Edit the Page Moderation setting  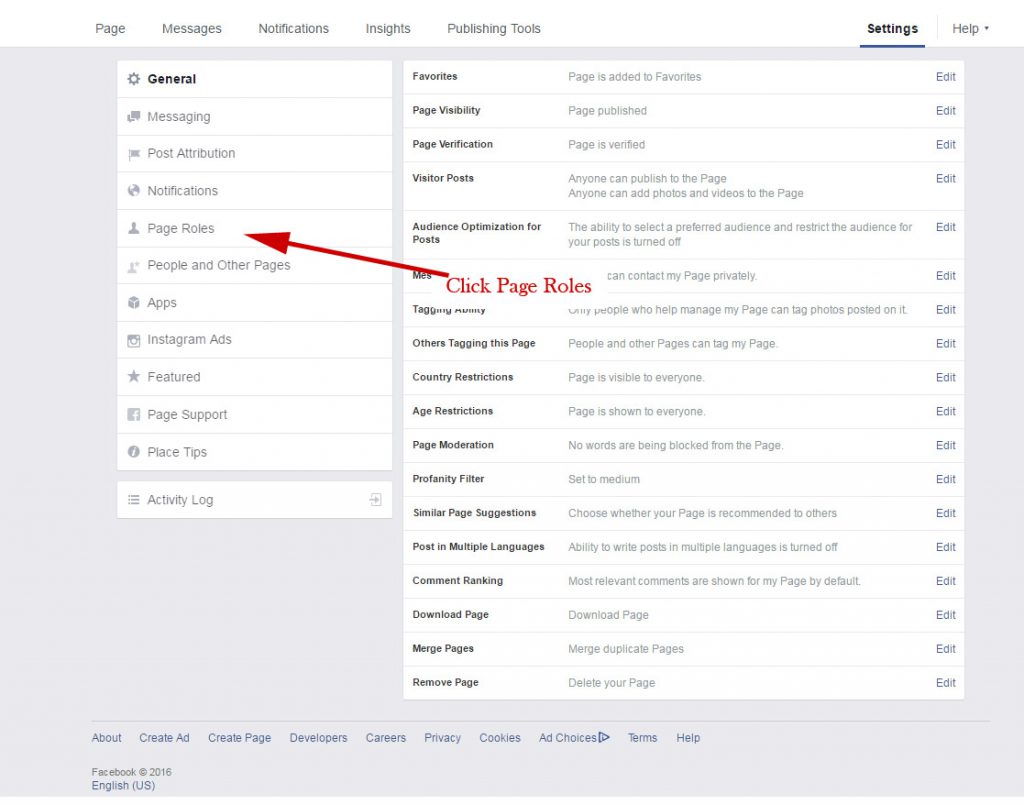click(946, 446)
